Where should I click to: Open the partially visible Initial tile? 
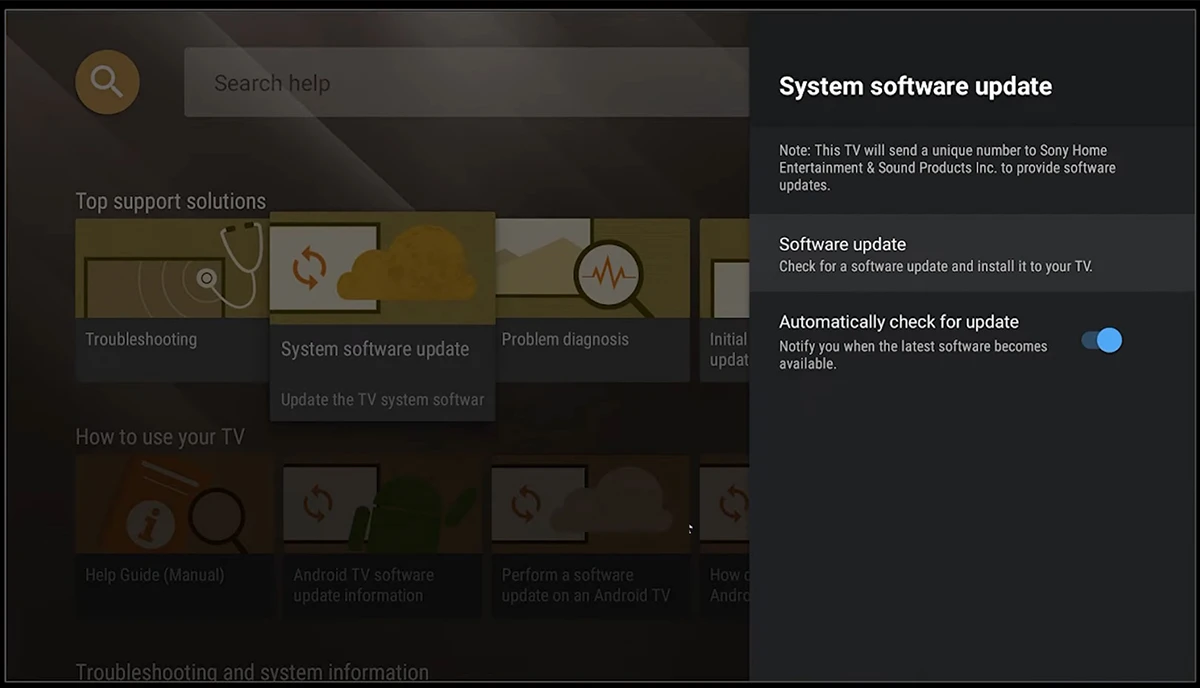click(x=725, y=300)
